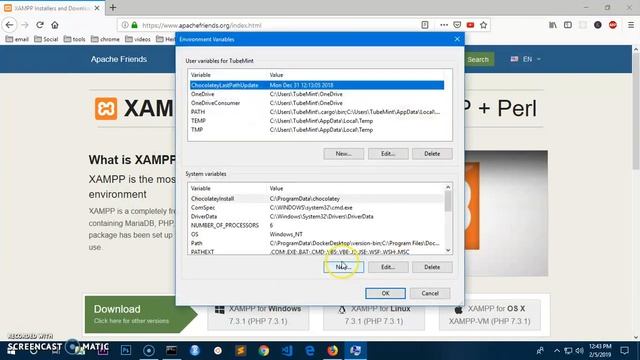Select the OneDrive user variable row
640x360 pixels.
317,94
